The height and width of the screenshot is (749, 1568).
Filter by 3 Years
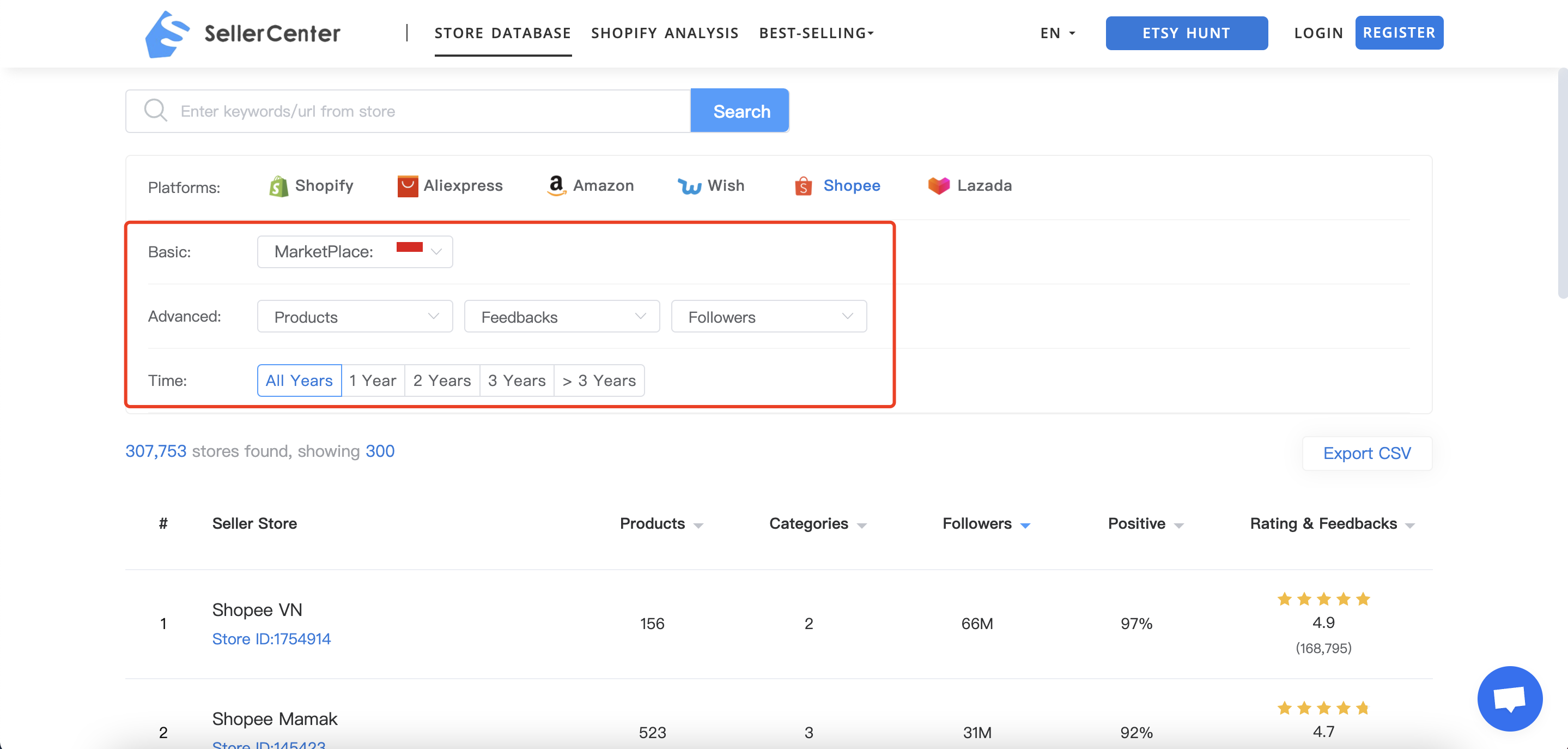click(517, 380)
